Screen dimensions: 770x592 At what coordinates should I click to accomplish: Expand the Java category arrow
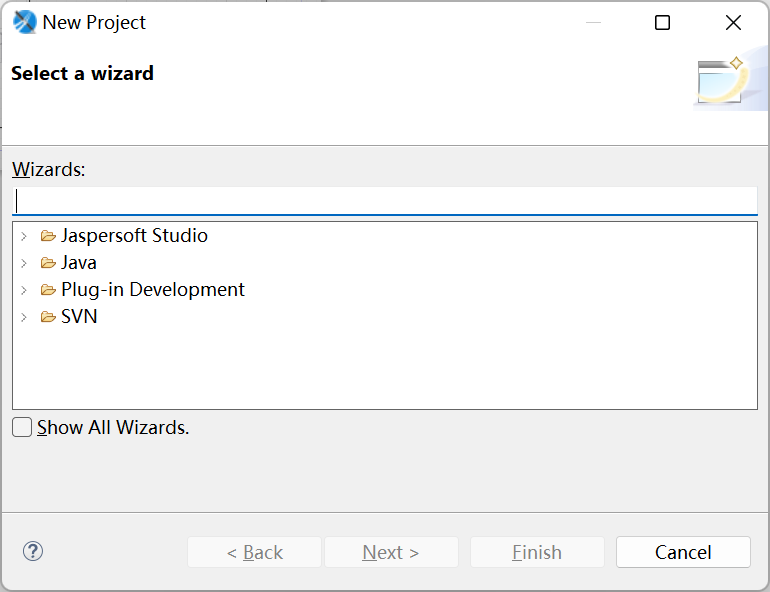(24, 263)
